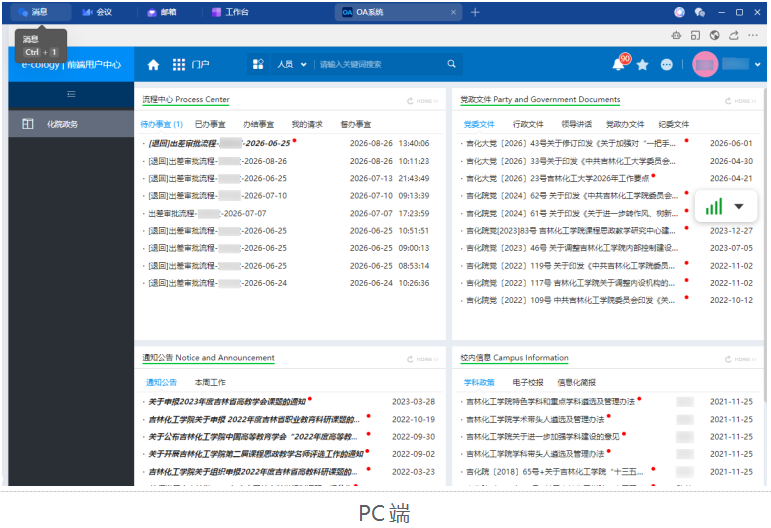Click the search magnifier icon
Viewport: 771px width, 528px height.
[x=451, y=64]
